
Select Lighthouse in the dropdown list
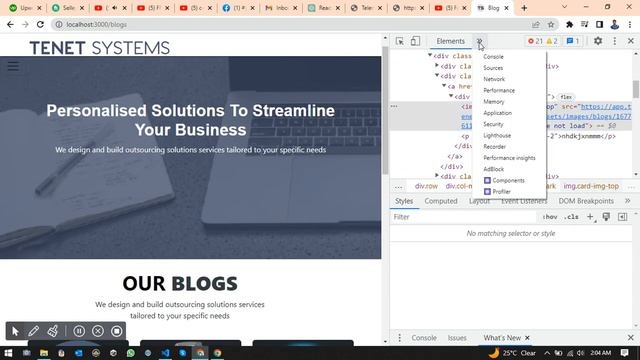(x=497, y=136)
